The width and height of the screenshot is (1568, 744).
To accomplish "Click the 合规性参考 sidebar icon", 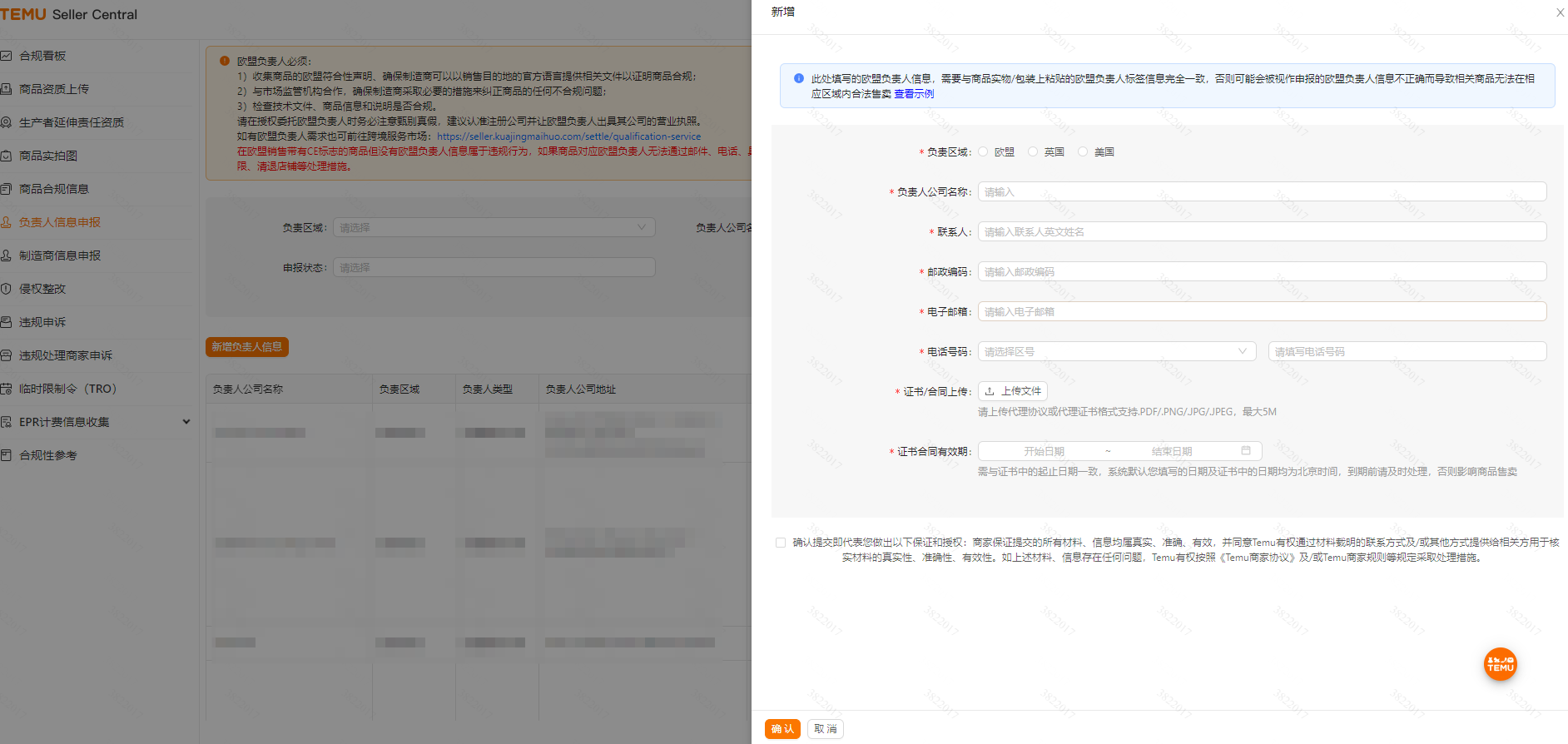I will click(6, 455).
